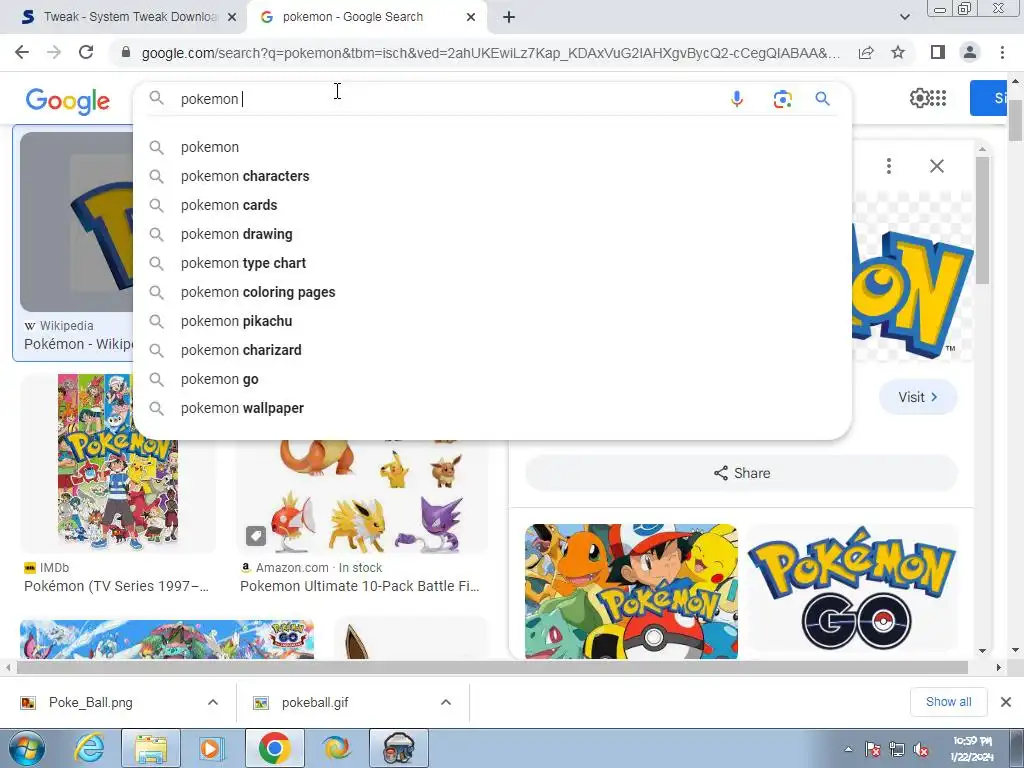Choose suggestion 'pokemon drawing'
Viewport: 1024px width, 768px height.
(x=492, y=234)
